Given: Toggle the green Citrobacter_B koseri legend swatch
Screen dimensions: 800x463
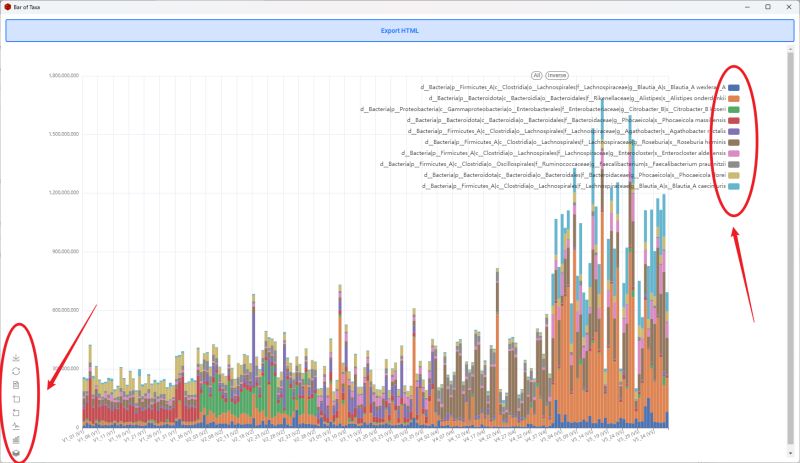Looking at the screenshot, I should (x=734, y=109).
